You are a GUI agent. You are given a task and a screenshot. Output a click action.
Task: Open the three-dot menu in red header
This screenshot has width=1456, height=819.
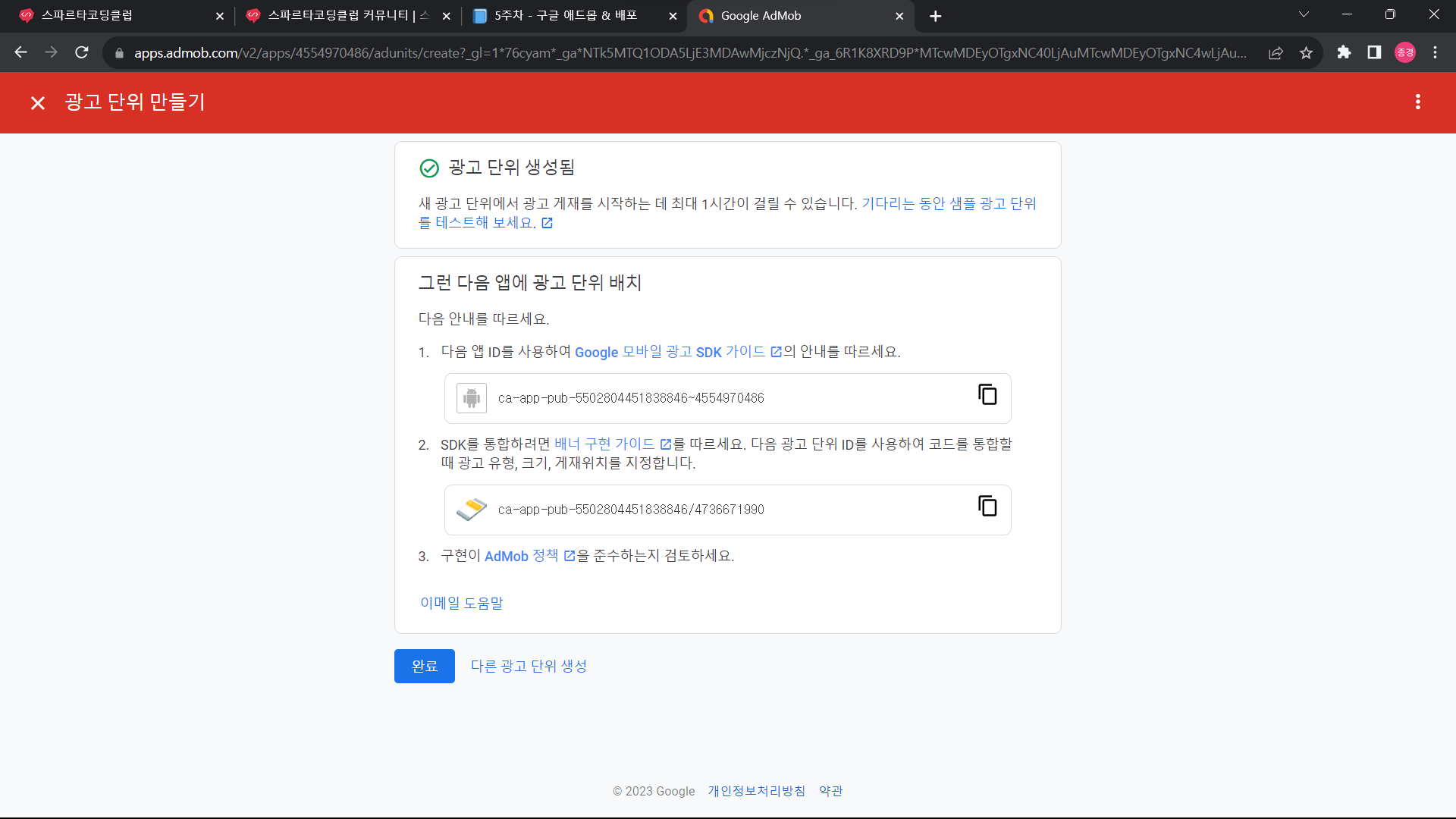pyautogui.click(x=1417, y=102)
